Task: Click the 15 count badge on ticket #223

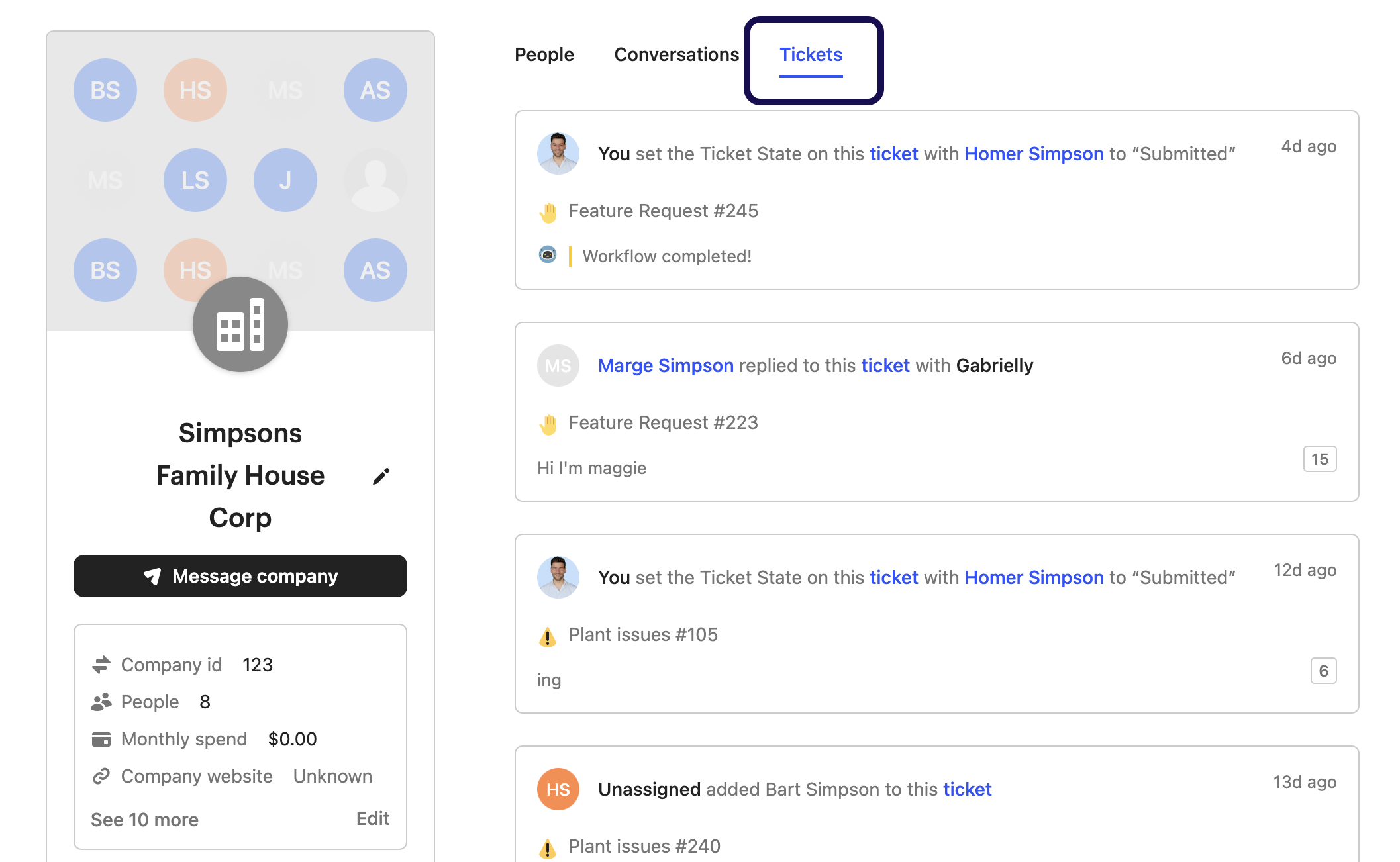Action: (x=1319, y=459)
